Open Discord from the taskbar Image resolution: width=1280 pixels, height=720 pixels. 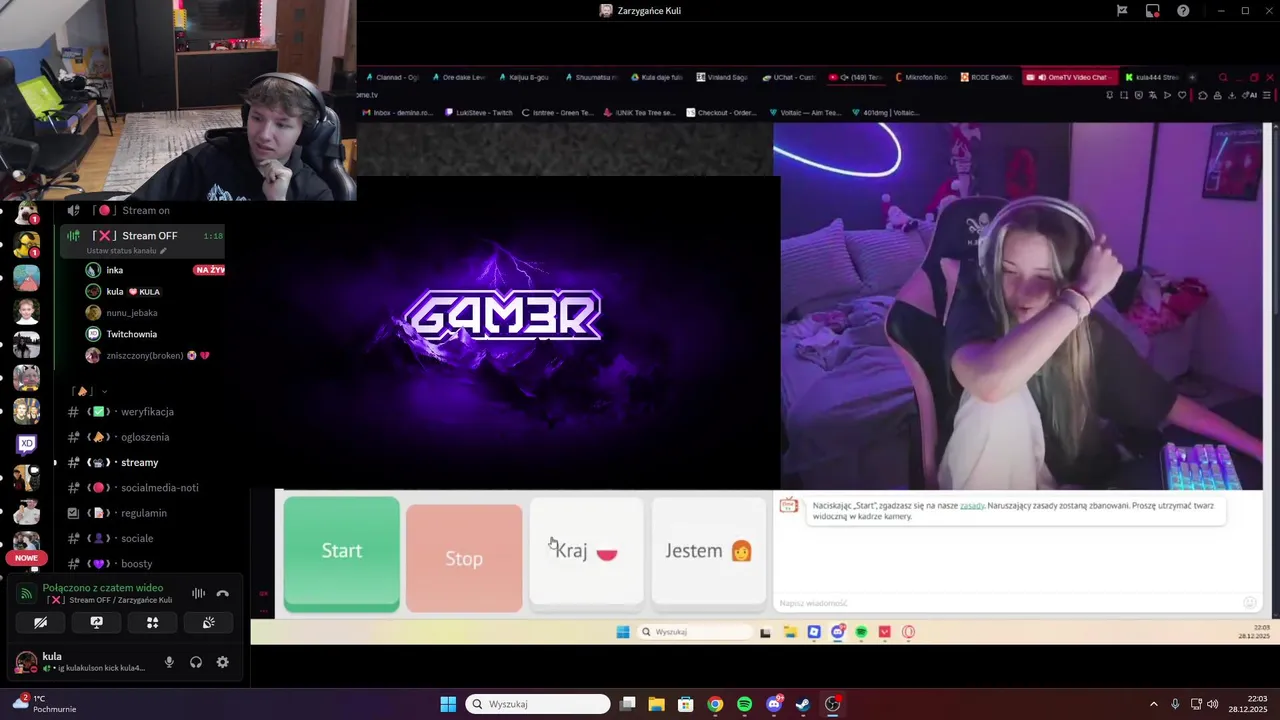coord(774,704)
